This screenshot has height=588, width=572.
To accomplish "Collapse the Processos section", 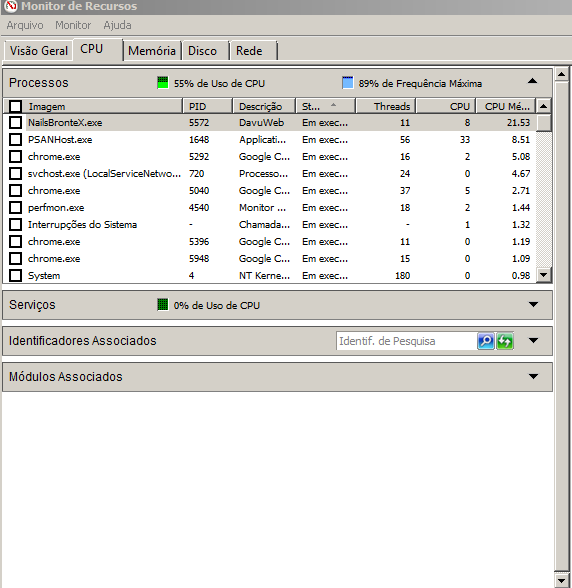I will [x=533, y=81].
